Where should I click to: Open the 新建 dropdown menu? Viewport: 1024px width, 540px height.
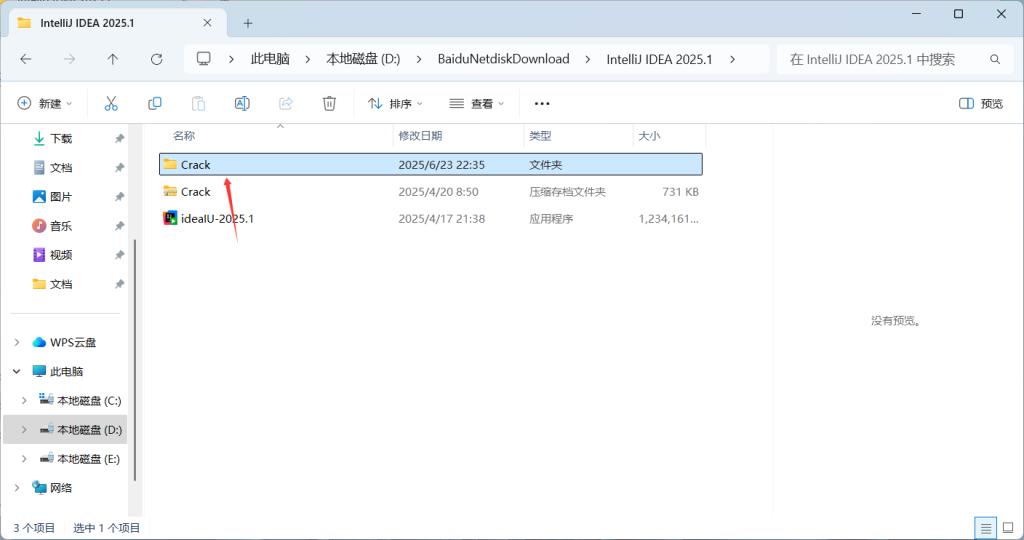[44, 103]
